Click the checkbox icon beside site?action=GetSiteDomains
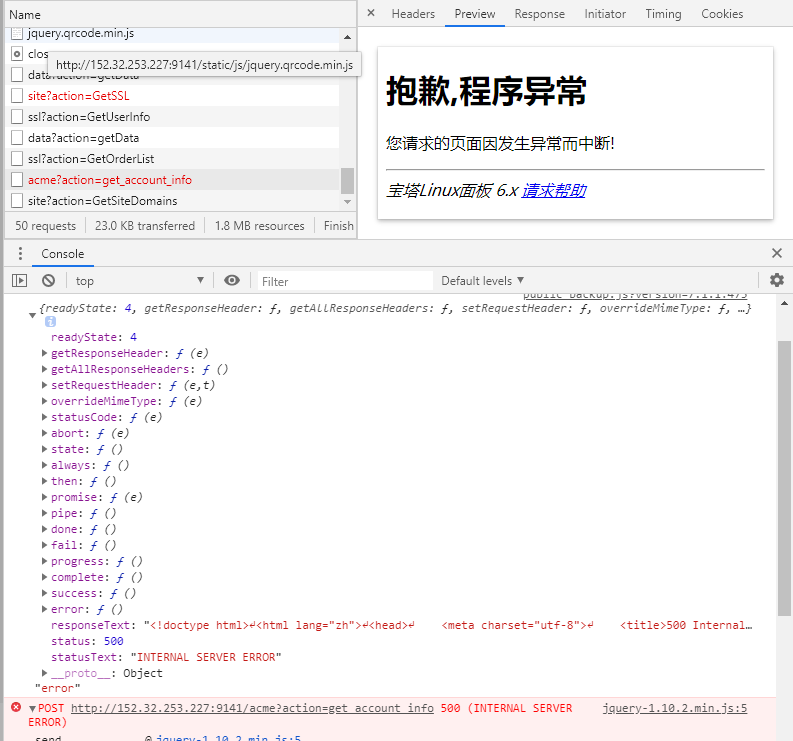This screenshot has width=793, height=741. [x=17, y=201]
